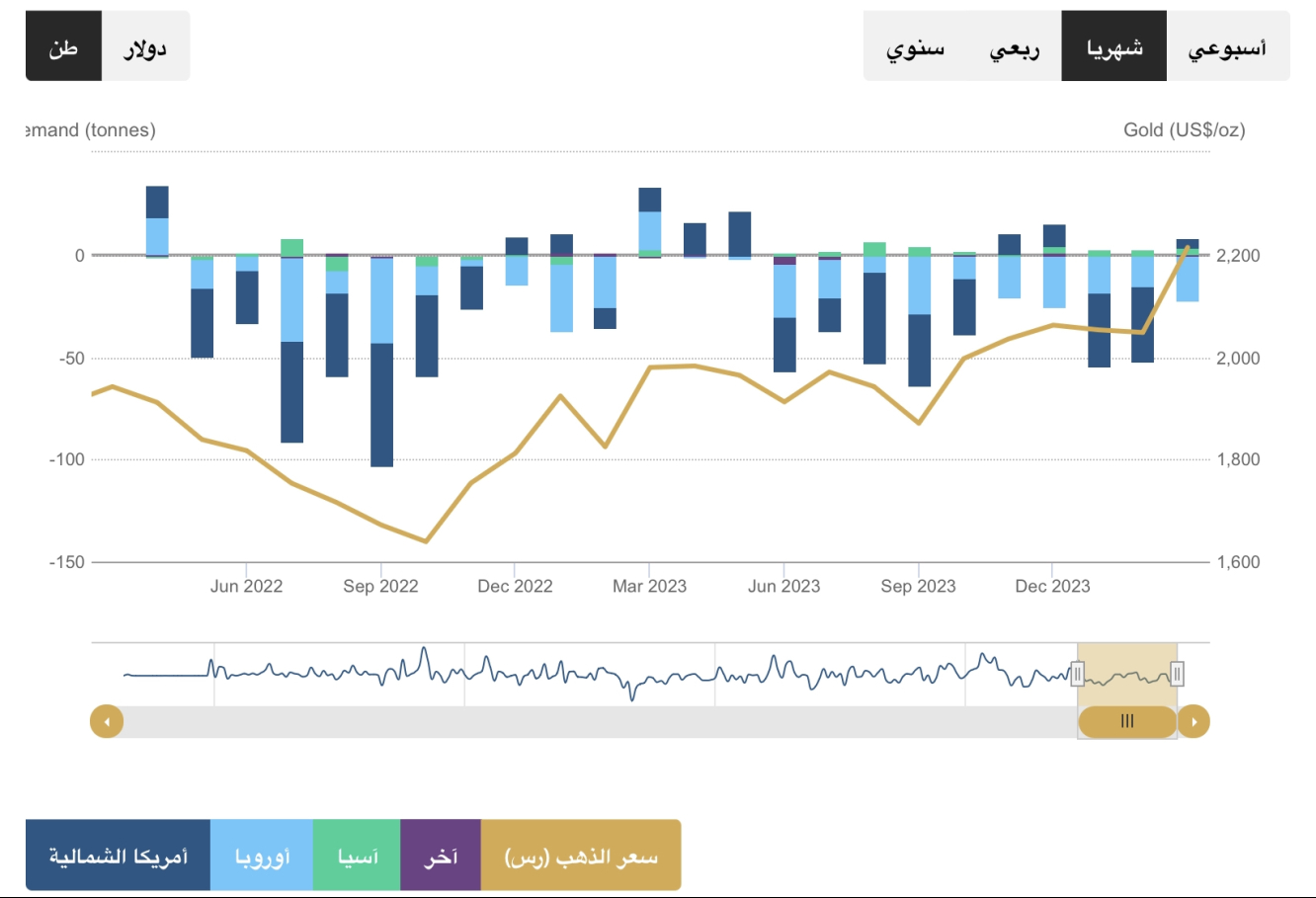Click the right range handle of navigator
Viewport: 1316px width, 898px height.
[x=1177, y=675]
